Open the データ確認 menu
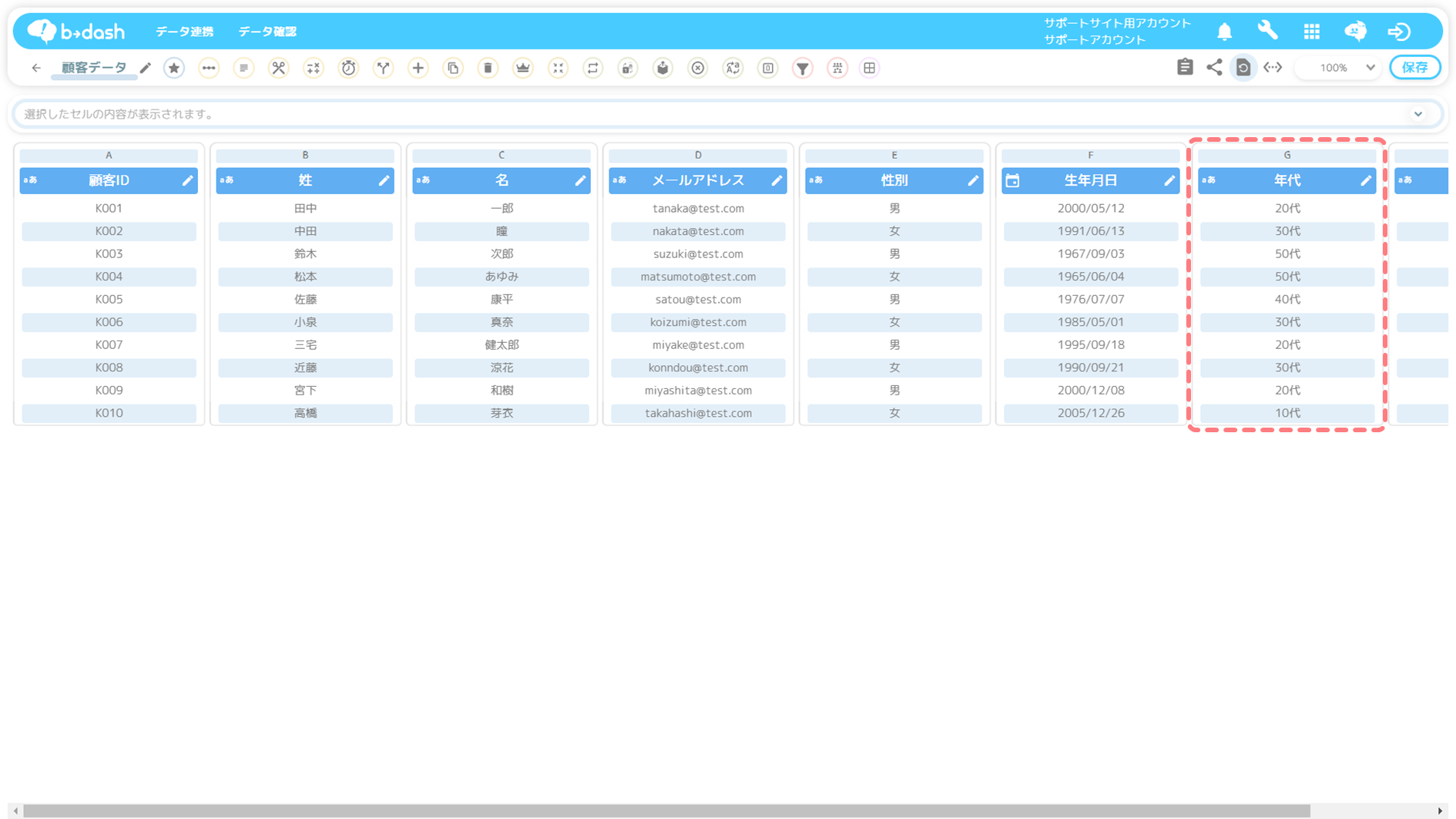The image size is (1456, 819). (267, 32)
